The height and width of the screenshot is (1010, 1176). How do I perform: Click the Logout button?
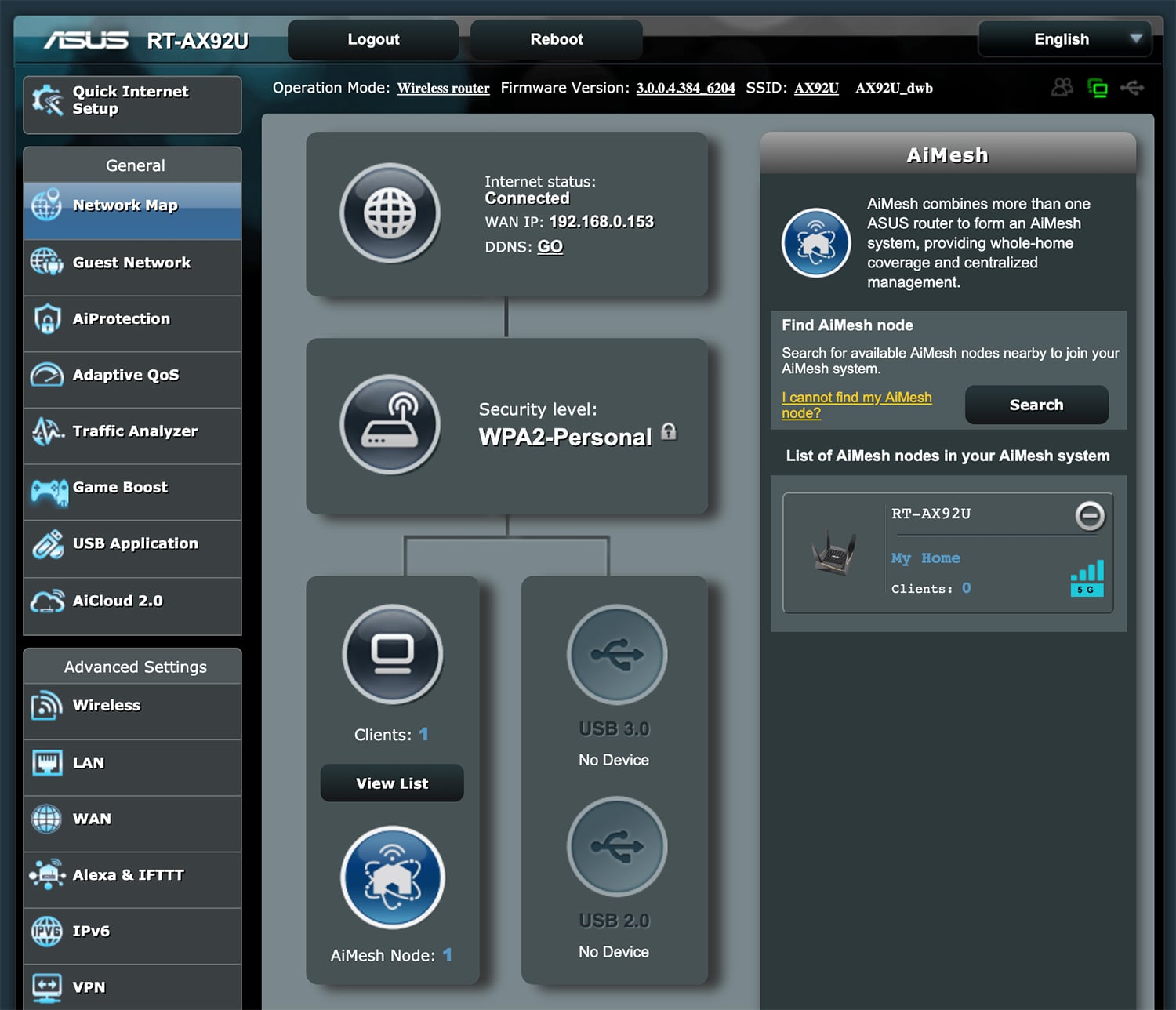373,39
